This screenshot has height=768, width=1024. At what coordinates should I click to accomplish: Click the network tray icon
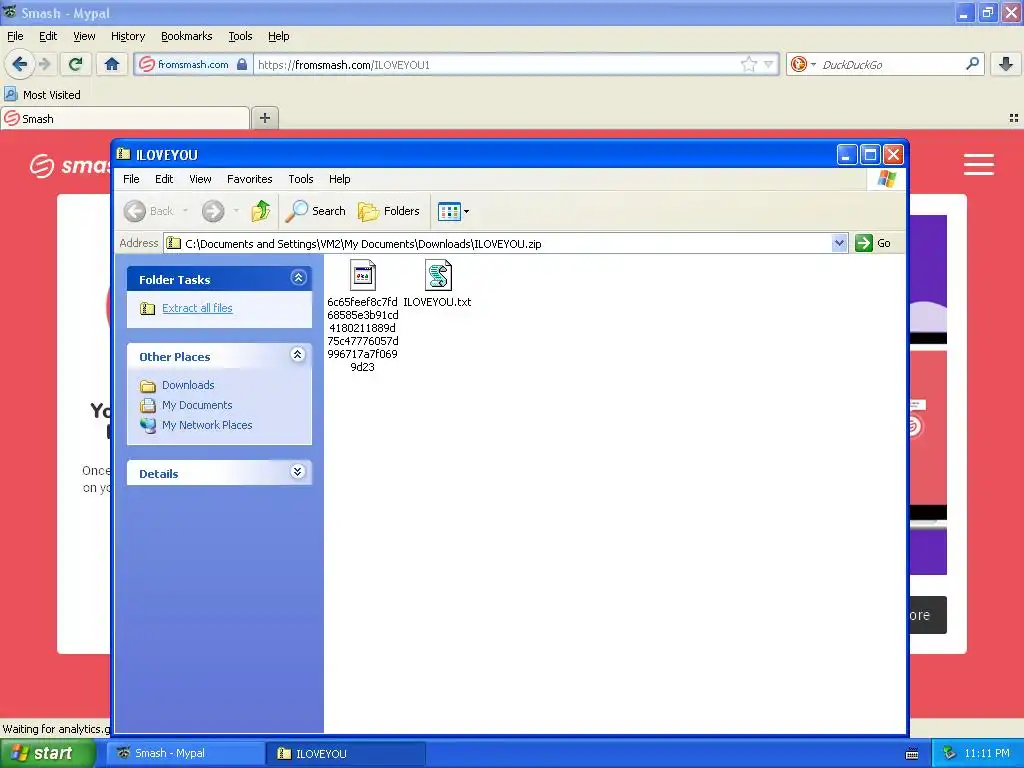[949, 754]
